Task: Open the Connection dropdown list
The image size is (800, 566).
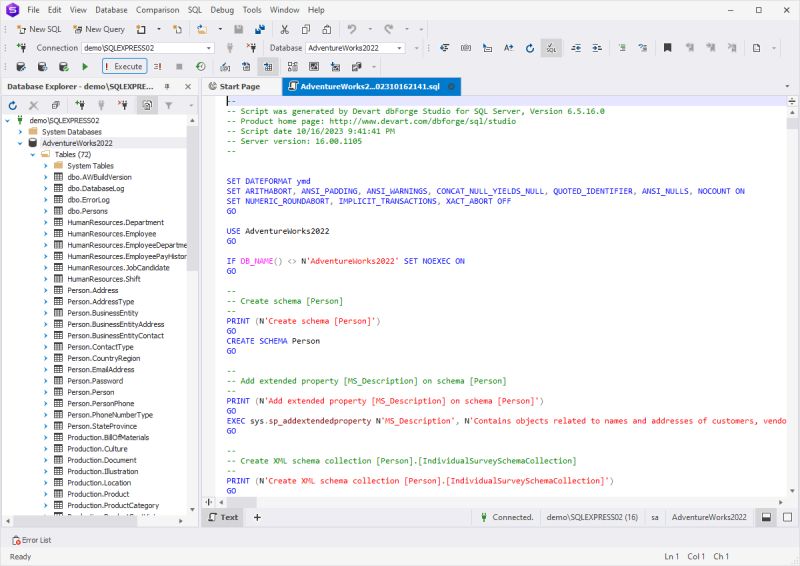Action: (x=209, y=47)
